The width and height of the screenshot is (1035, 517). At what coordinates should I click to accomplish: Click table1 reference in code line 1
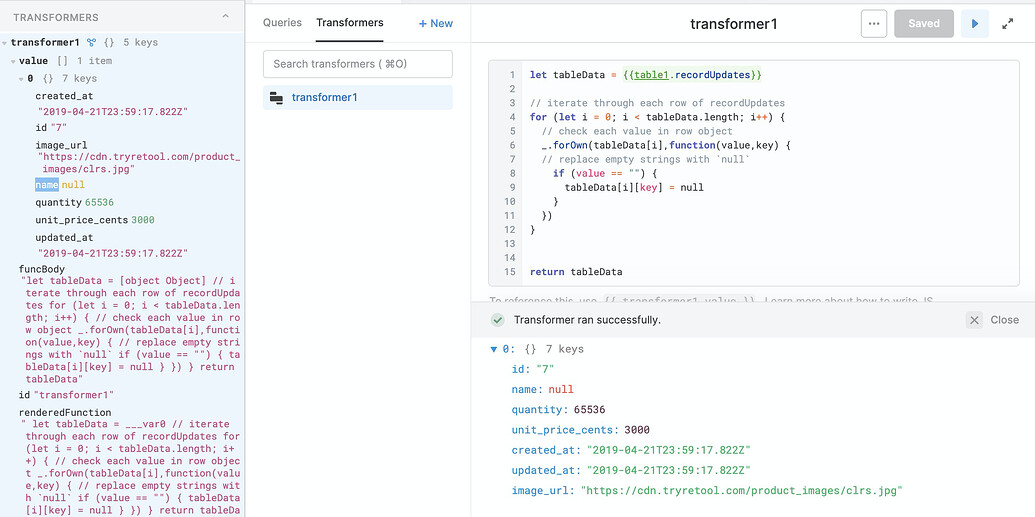click(650, 75)
